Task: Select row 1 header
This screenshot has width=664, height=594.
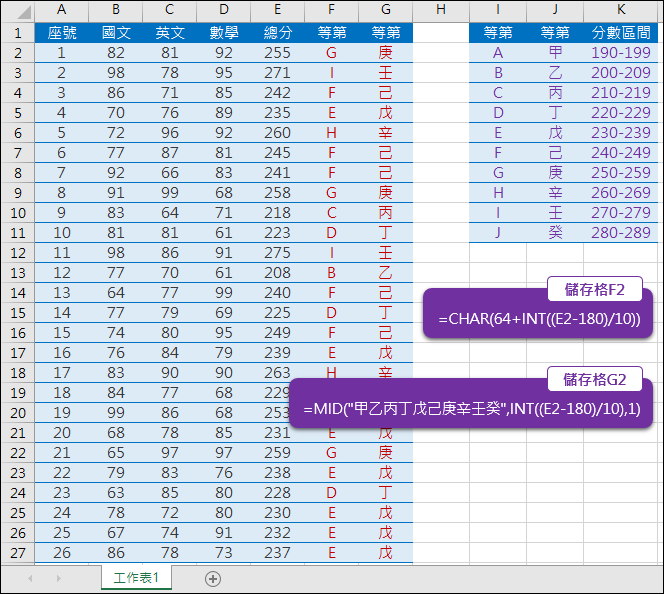Action: pos(18,33)
